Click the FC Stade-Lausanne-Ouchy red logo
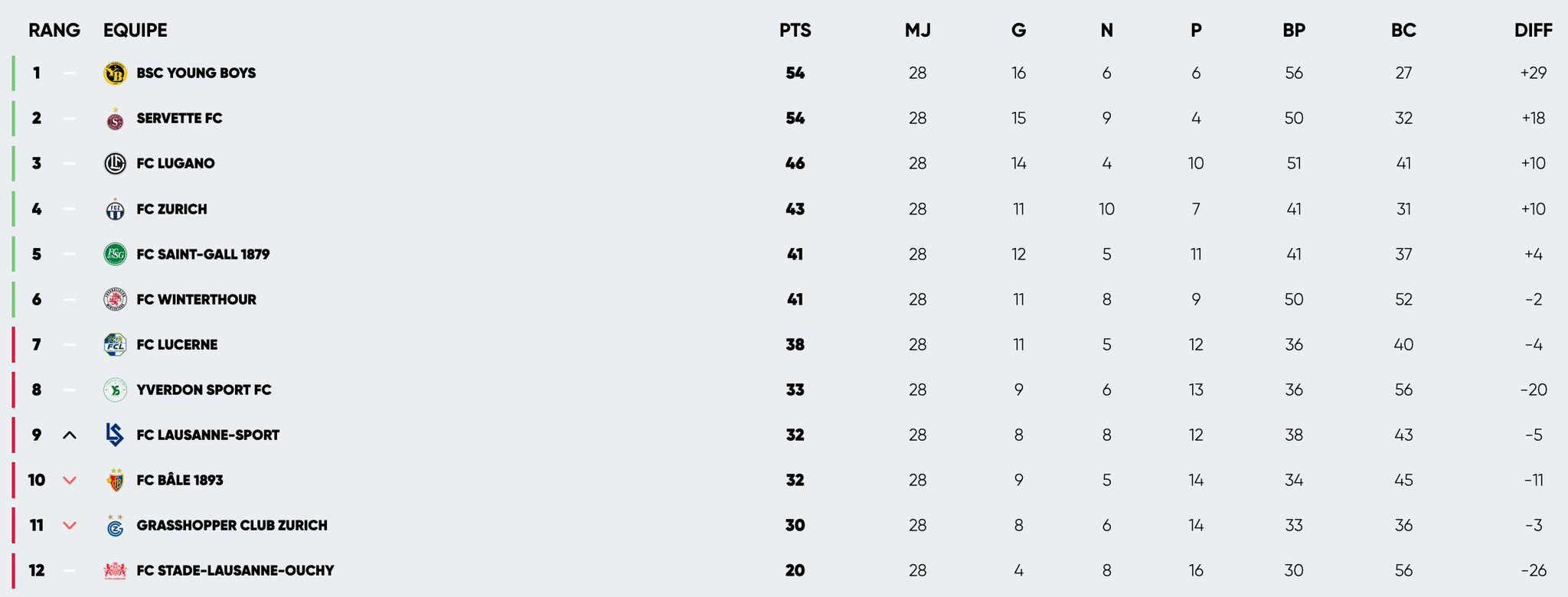 tap(115, 570)
